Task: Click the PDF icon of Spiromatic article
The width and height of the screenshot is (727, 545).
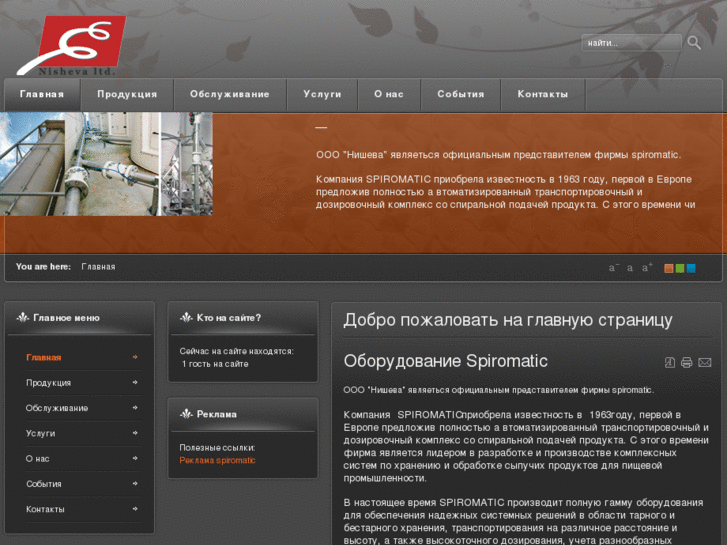Action: (670, 362)
